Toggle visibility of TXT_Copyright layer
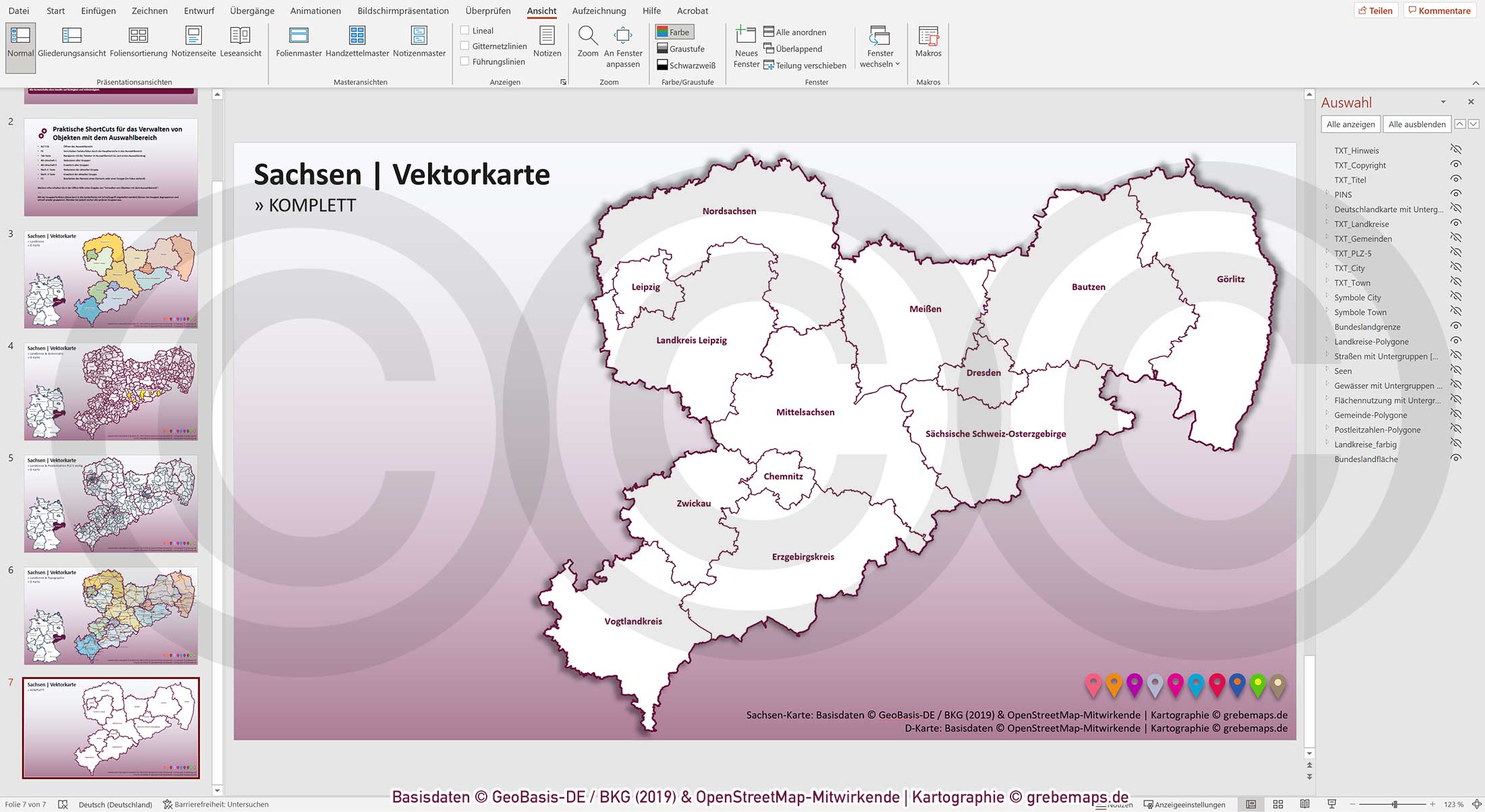1485x812 pixels. [x=1455, y=165]
